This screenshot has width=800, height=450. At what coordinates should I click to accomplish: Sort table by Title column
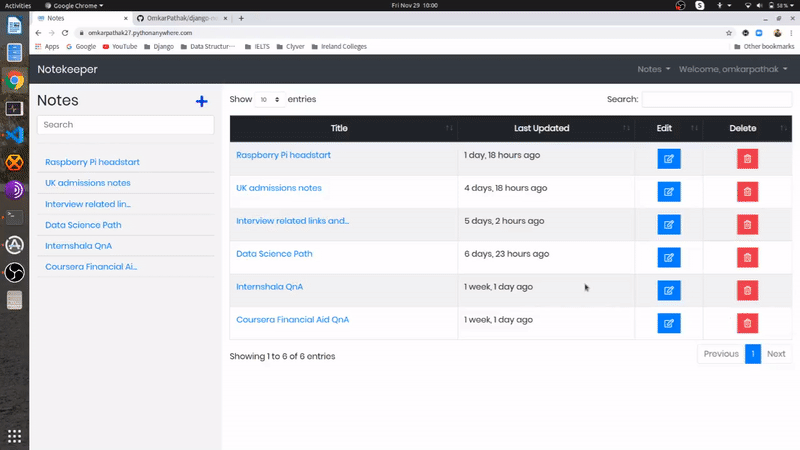point(343,129)
